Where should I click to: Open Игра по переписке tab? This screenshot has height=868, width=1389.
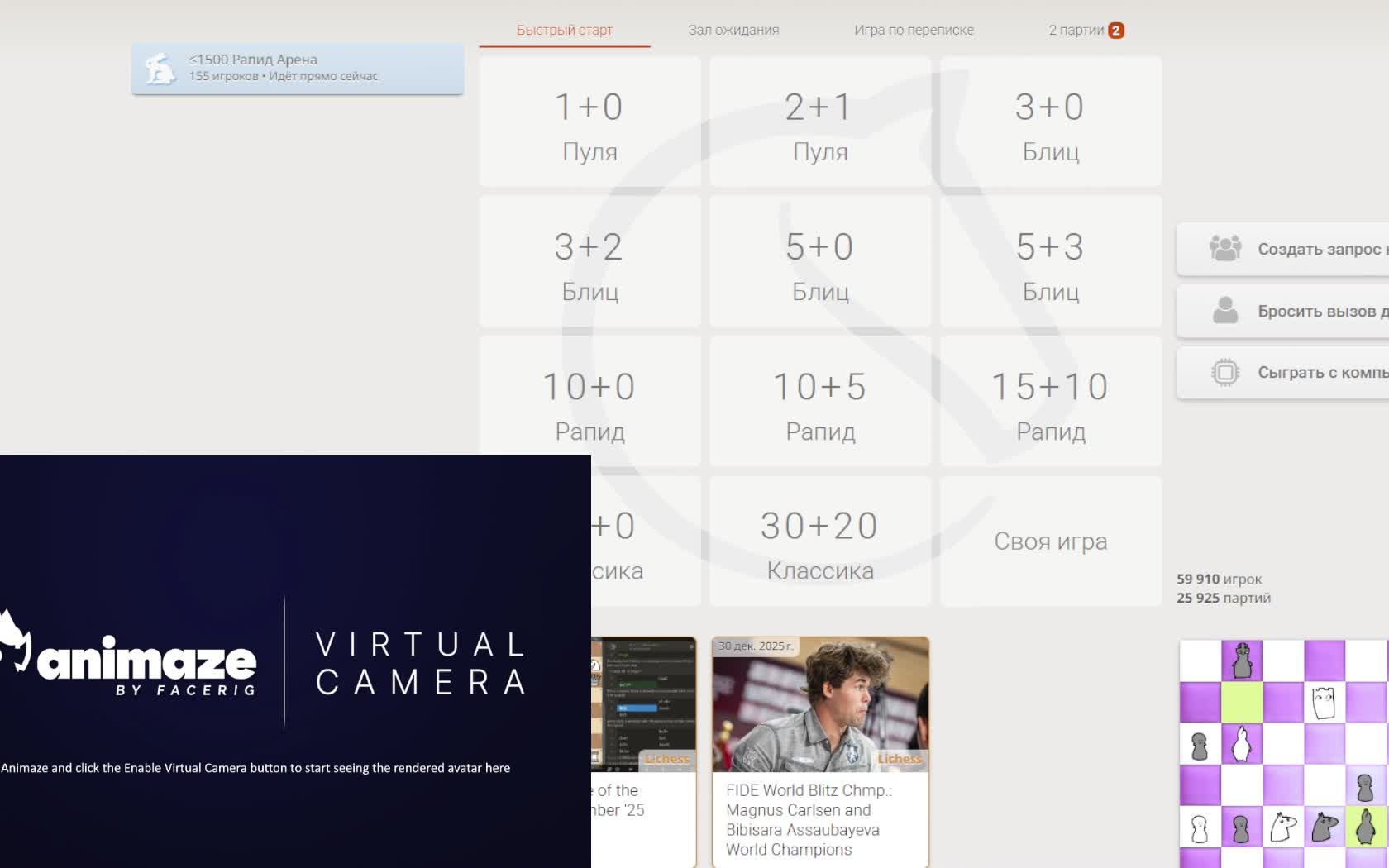pyautogui.click(x=914, y=31)
